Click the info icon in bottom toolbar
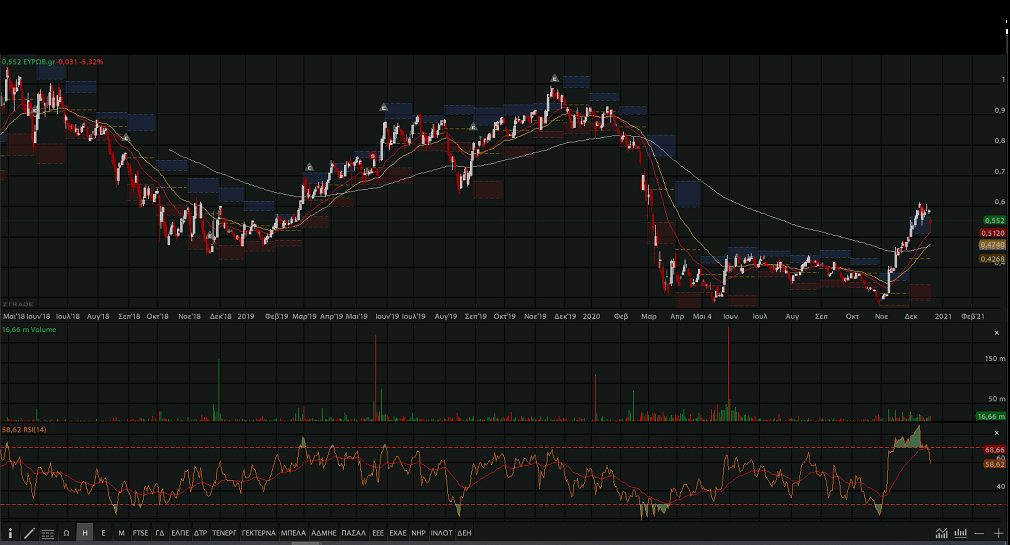This screenshot has width=1010, height=545. [x=10, y=534]
